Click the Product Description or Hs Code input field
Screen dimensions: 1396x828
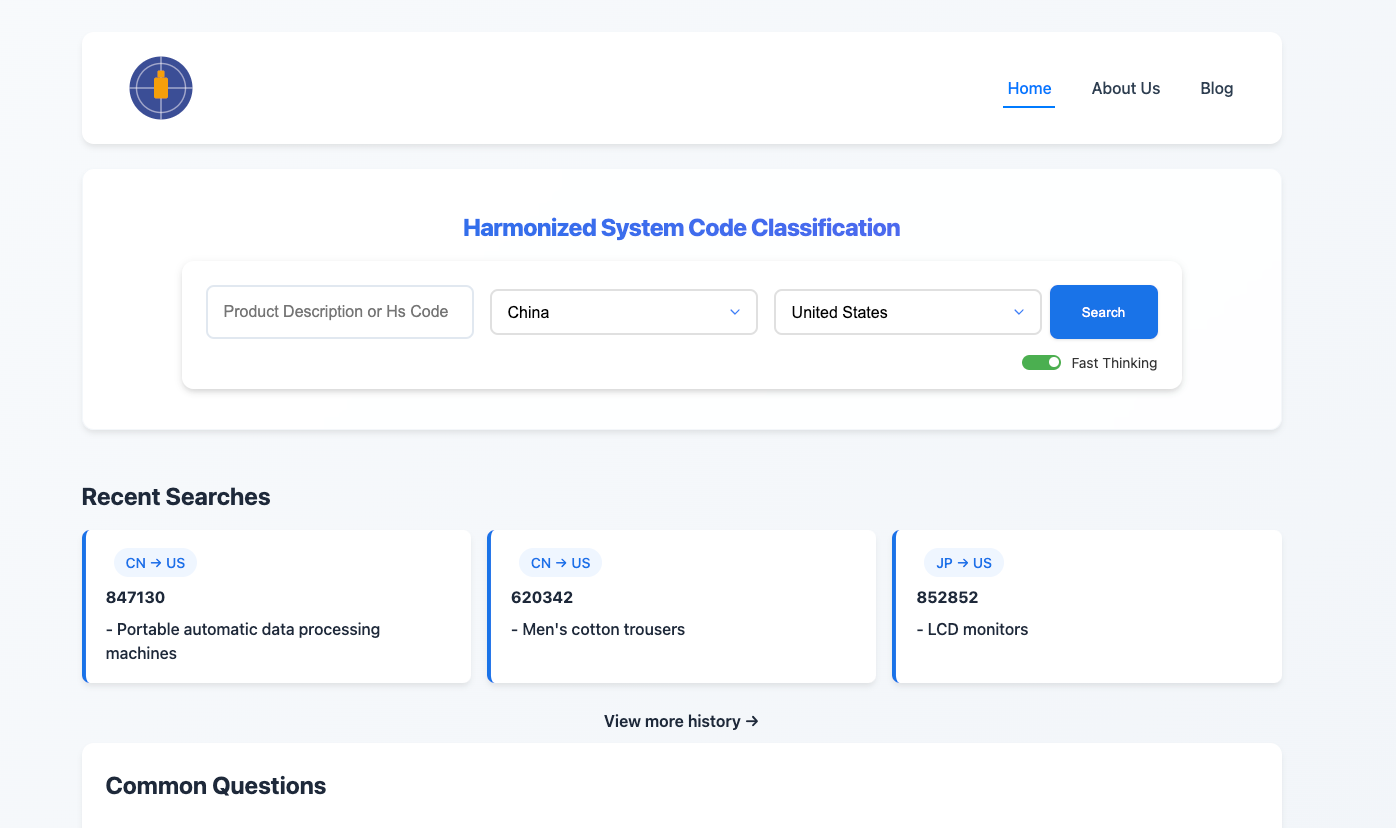tap(339, 312)
